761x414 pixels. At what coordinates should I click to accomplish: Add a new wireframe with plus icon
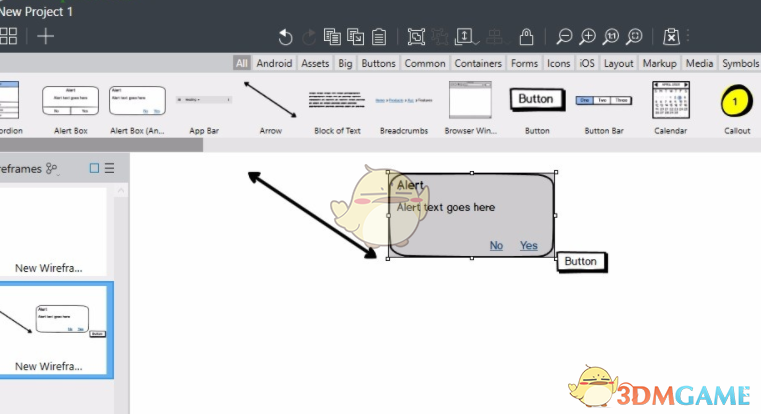click(46, 36)
